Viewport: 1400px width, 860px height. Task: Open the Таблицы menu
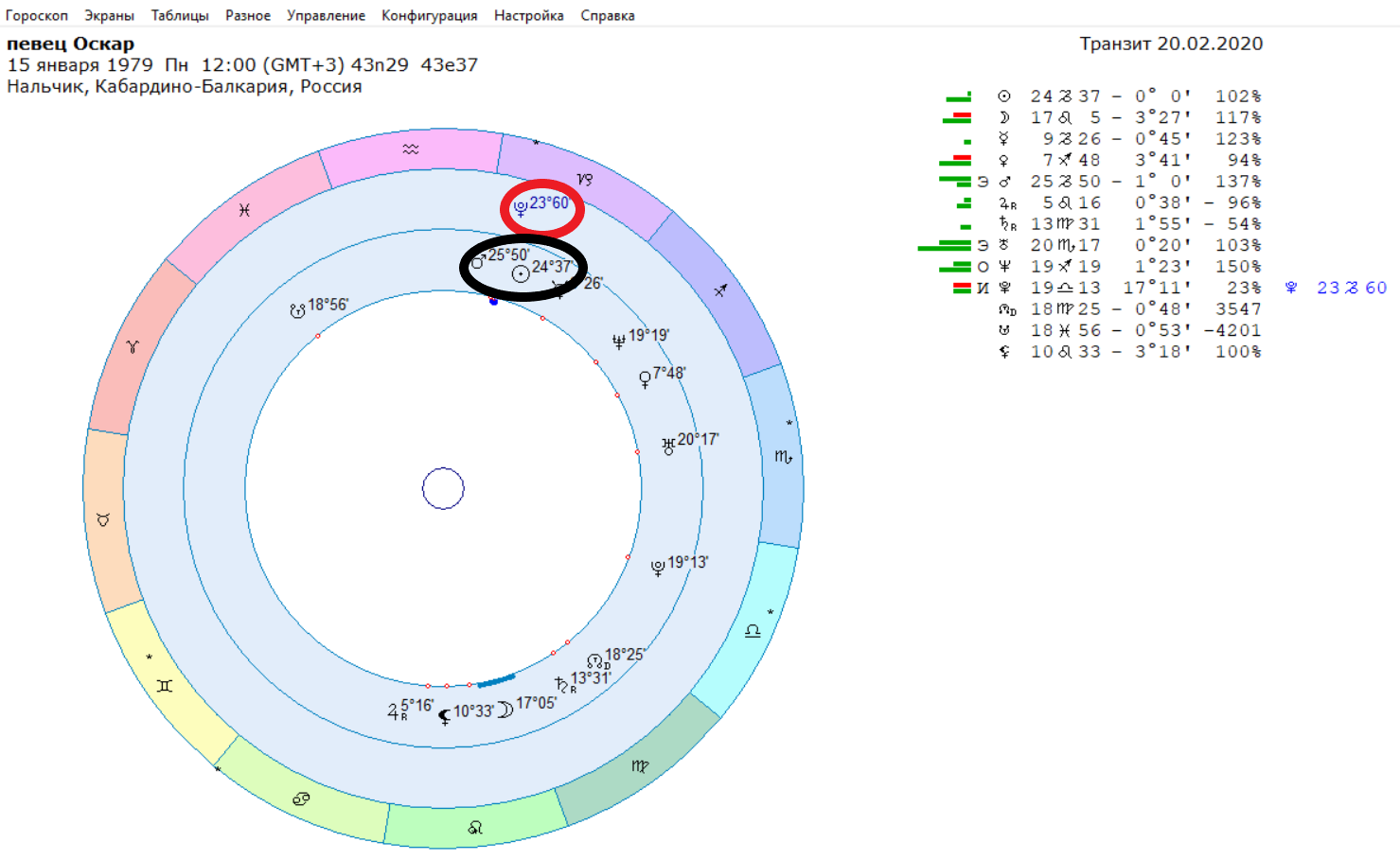pyautogui.click(x=180, y=15)
